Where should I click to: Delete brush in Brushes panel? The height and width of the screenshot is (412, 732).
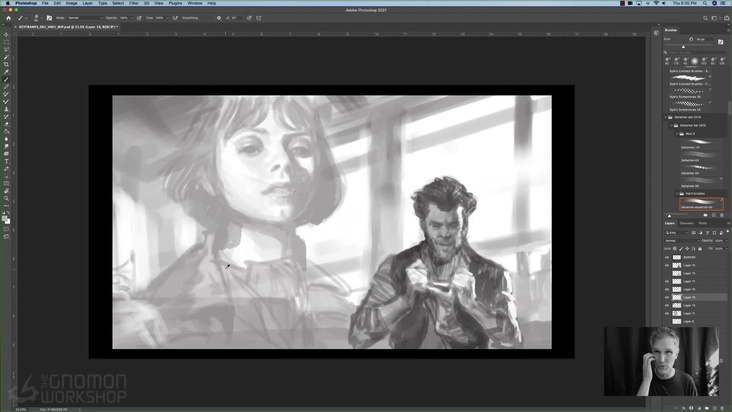pyautogui.click(x=722, y=216)
